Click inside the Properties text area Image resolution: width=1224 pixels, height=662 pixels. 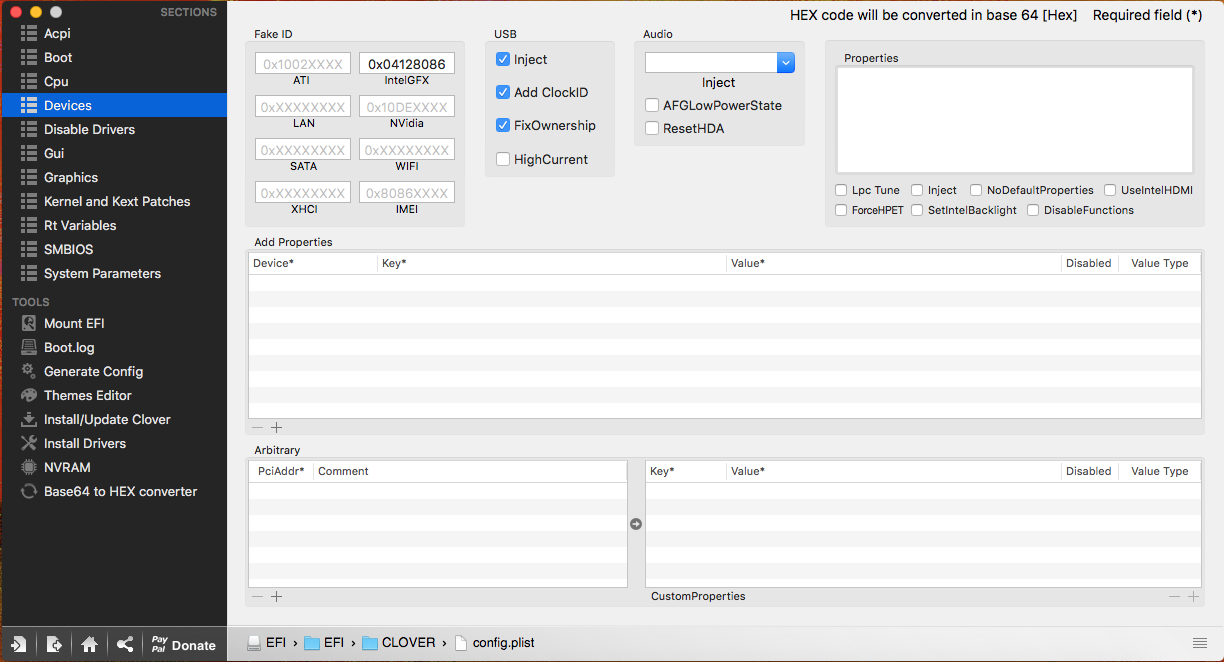pos(1015,120)
